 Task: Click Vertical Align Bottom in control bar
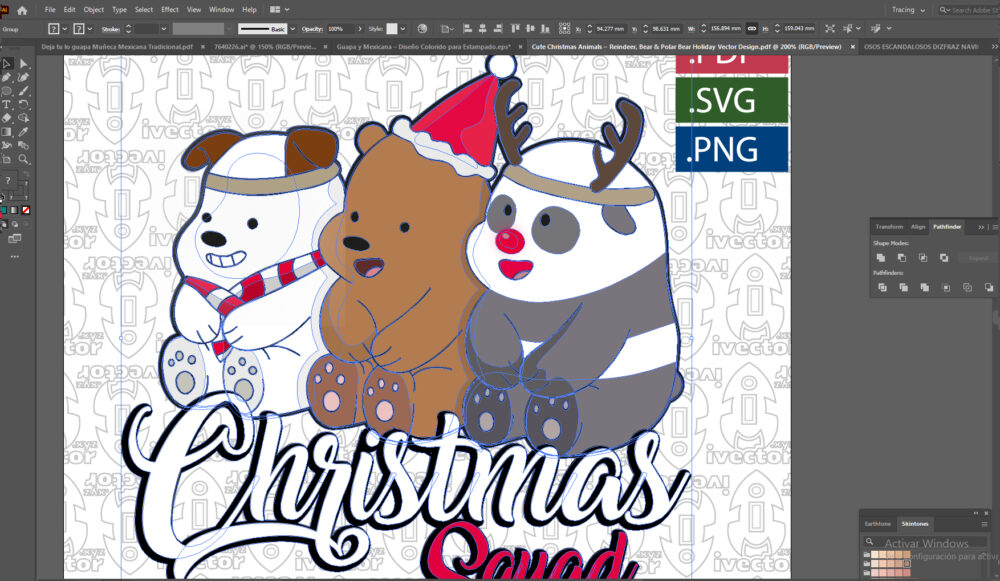(x=545, y=29)
